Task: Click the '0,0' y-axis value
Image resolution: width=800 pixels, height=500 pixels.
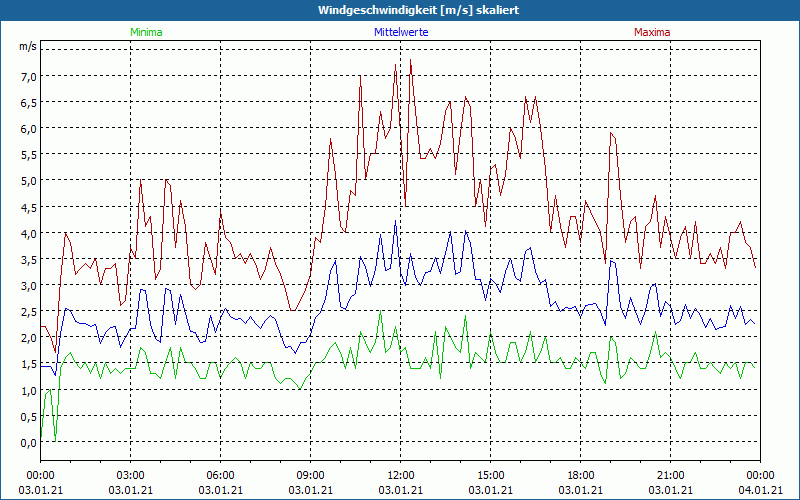Action: (x=29, y=443)
